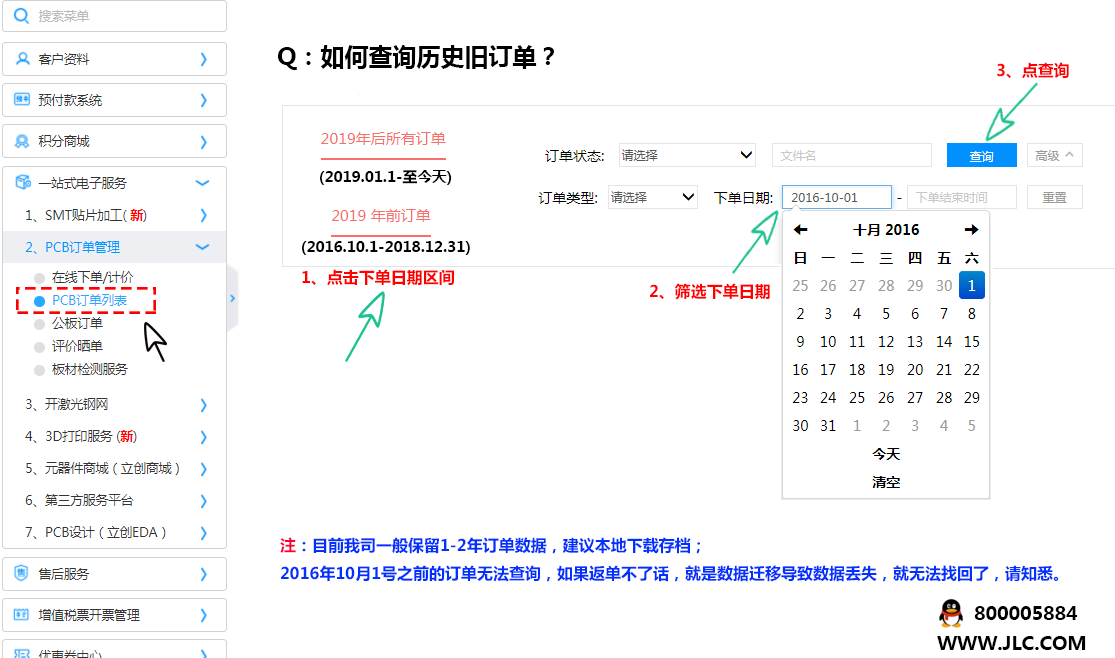Select the 公板订单 radio item
Viewport: 1115px width, 658px height.
pyautogui.click(x=40, y=324)
